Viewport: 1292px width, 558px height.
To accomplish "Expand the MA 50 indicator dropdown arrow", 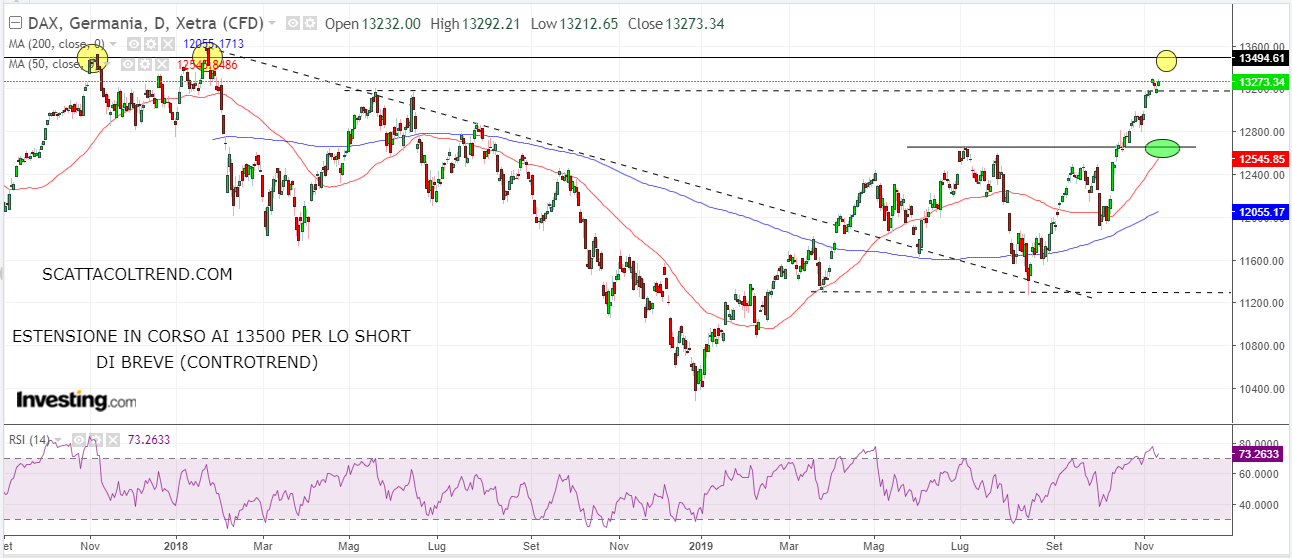I will click(107, 64).
